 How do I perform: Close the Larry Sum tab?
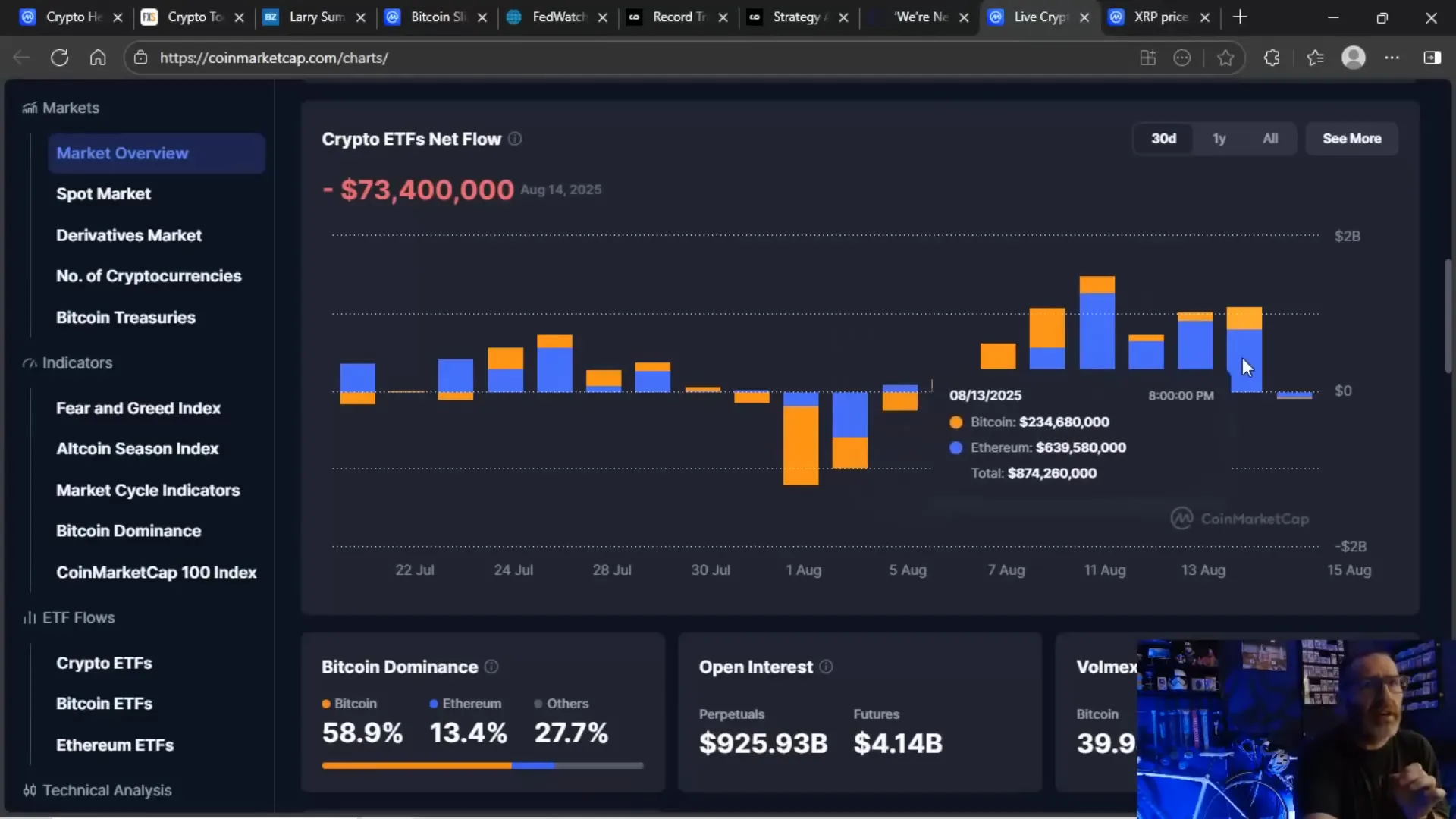point(361,17)
